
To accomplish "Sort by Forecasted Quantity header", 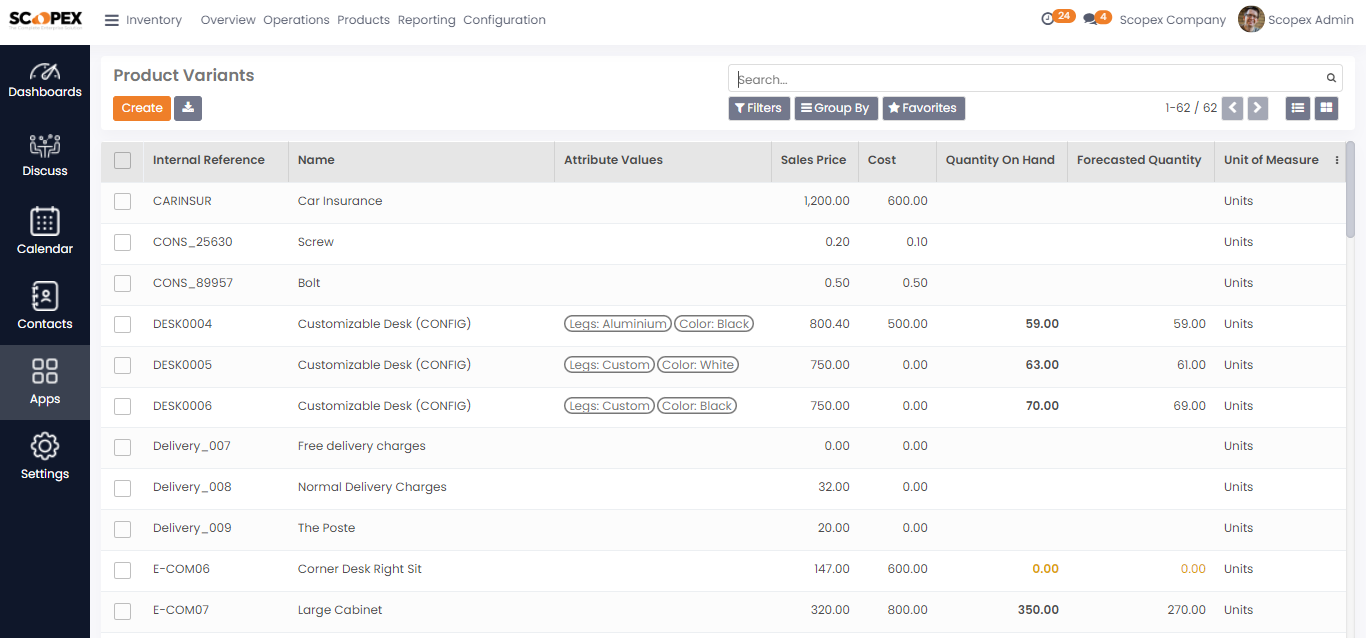I will coord(1139,160).
